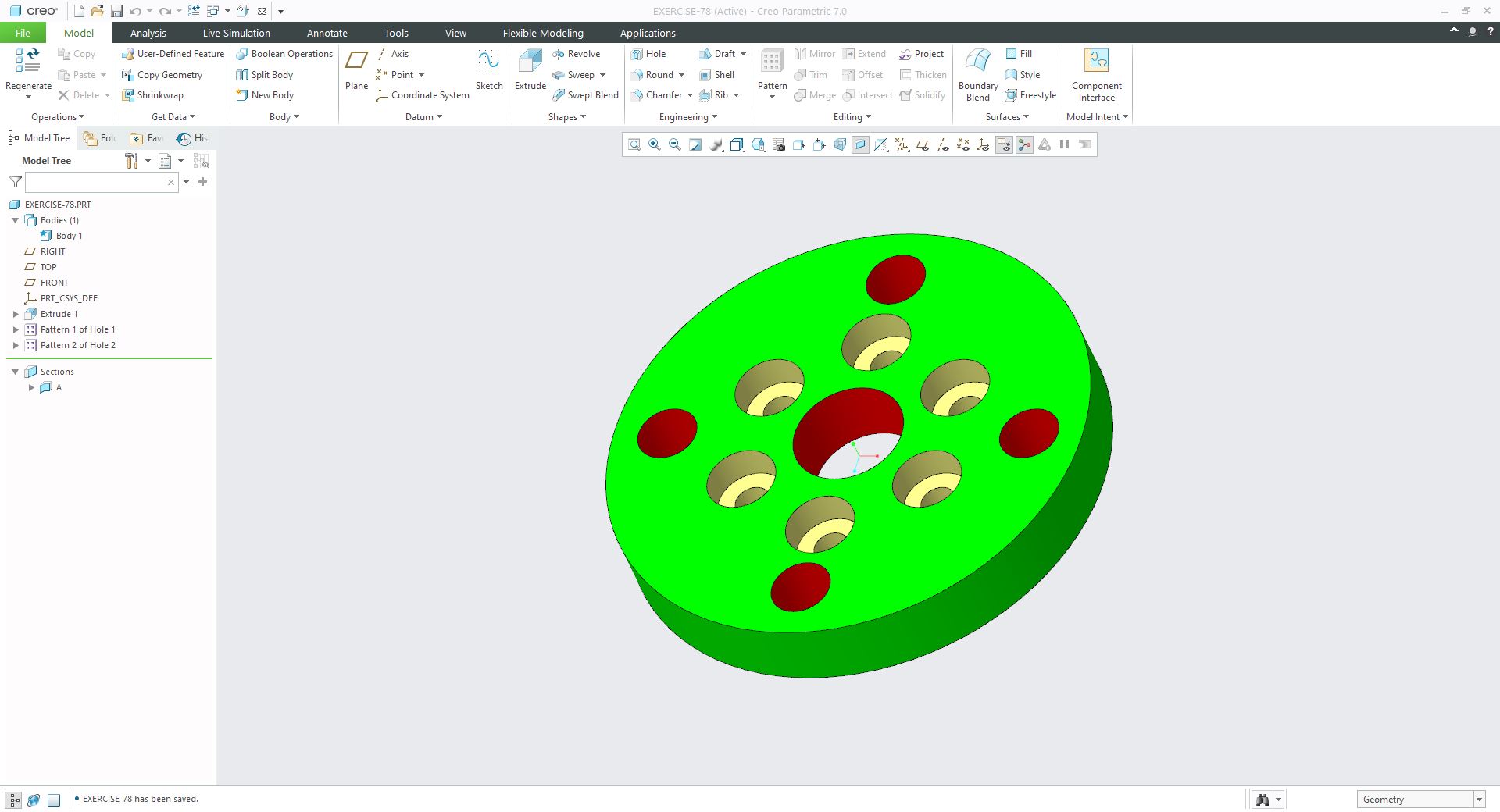Switch to the Analysis tab
The image size is (1500, 812).
tap(148, 33)
